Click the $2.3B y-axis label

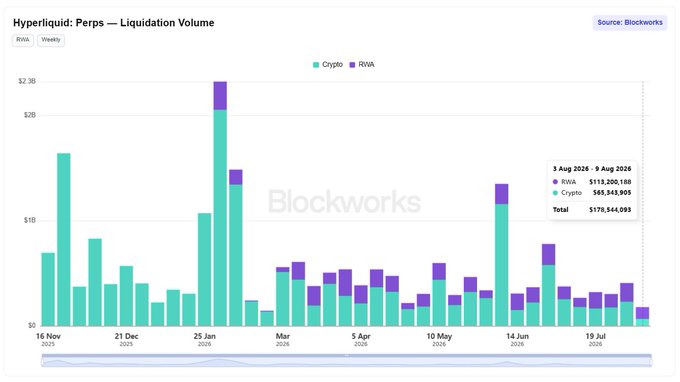tap(27, 81)
